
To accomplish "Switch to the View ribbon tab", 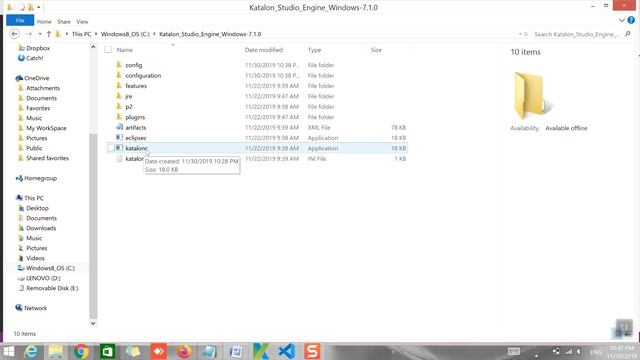I will click(x=82, y=22).
